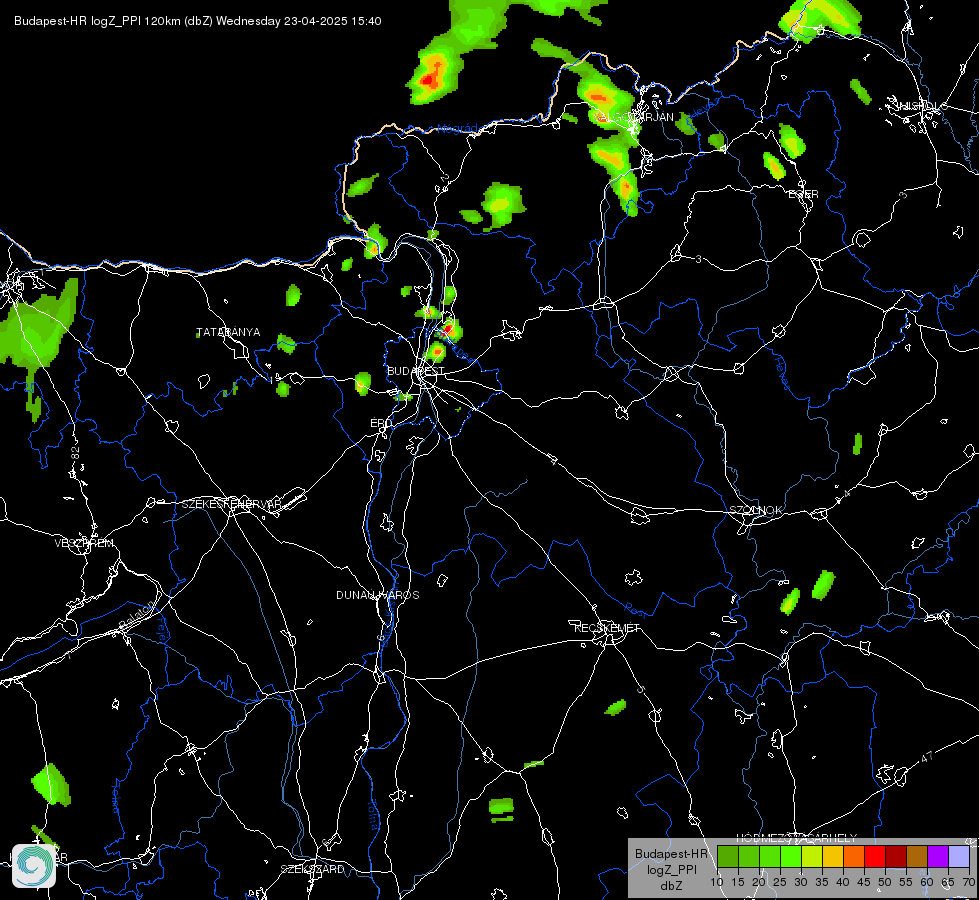The image size is (979, 900).
Task: Click the EGER city label
Action: coord(803,194)
